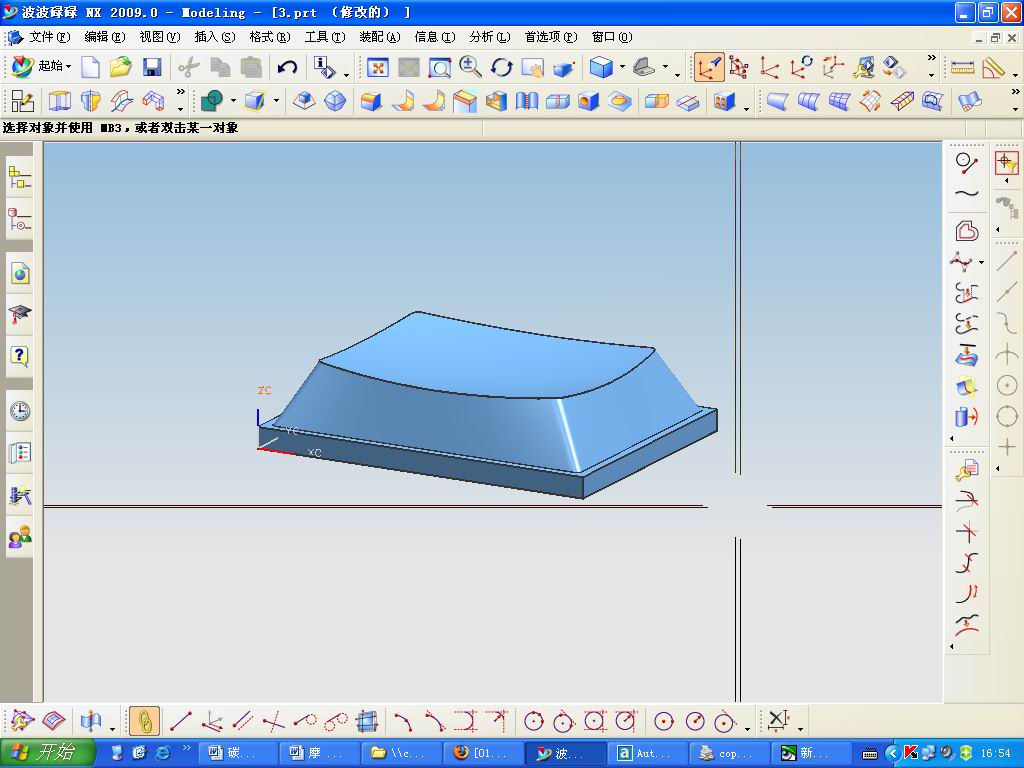Click the 16:54 system clock
This screenshot has height=768, width=1024.
[x=995, y=754]
